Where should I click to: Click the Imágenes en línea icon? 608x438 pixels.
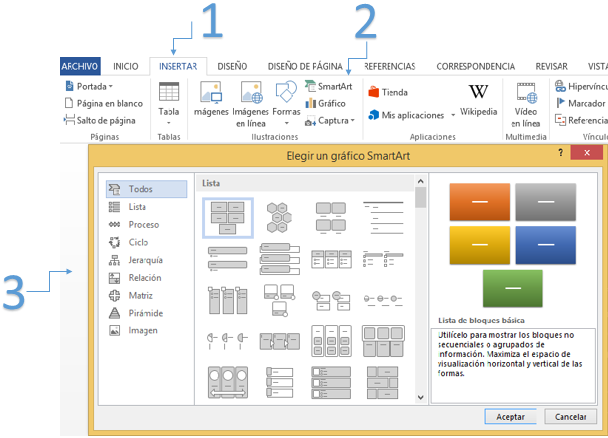250,92
